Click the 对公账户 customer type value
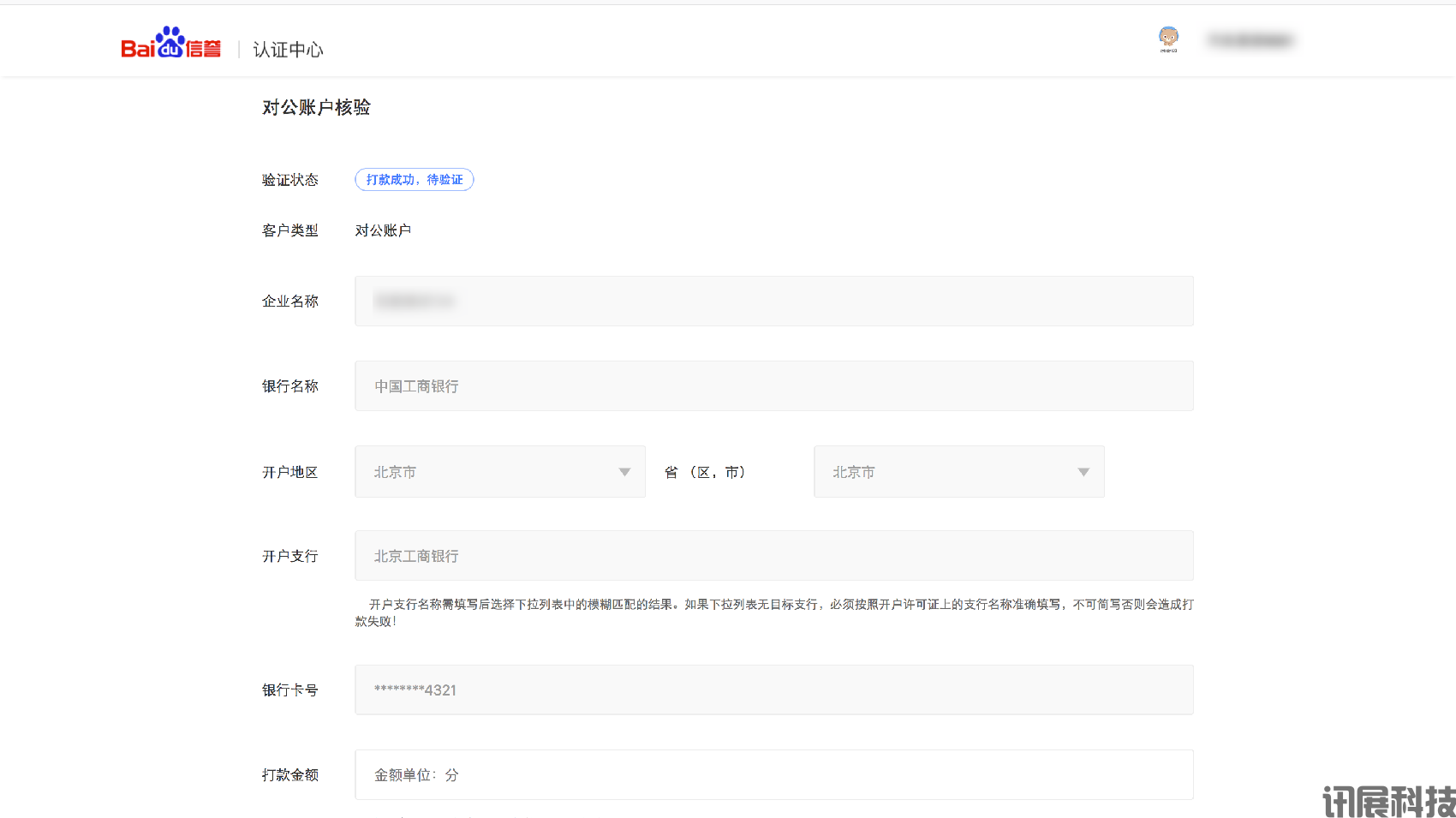This screenshot has width=1456, height=818. pos(383,230)
